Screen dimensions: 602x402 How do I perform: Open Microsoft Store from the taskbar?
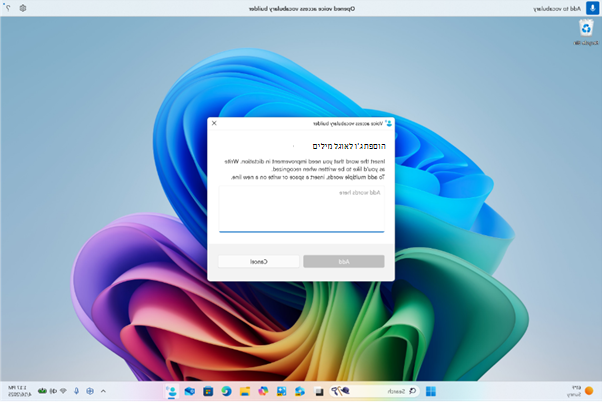click(208, 391)
